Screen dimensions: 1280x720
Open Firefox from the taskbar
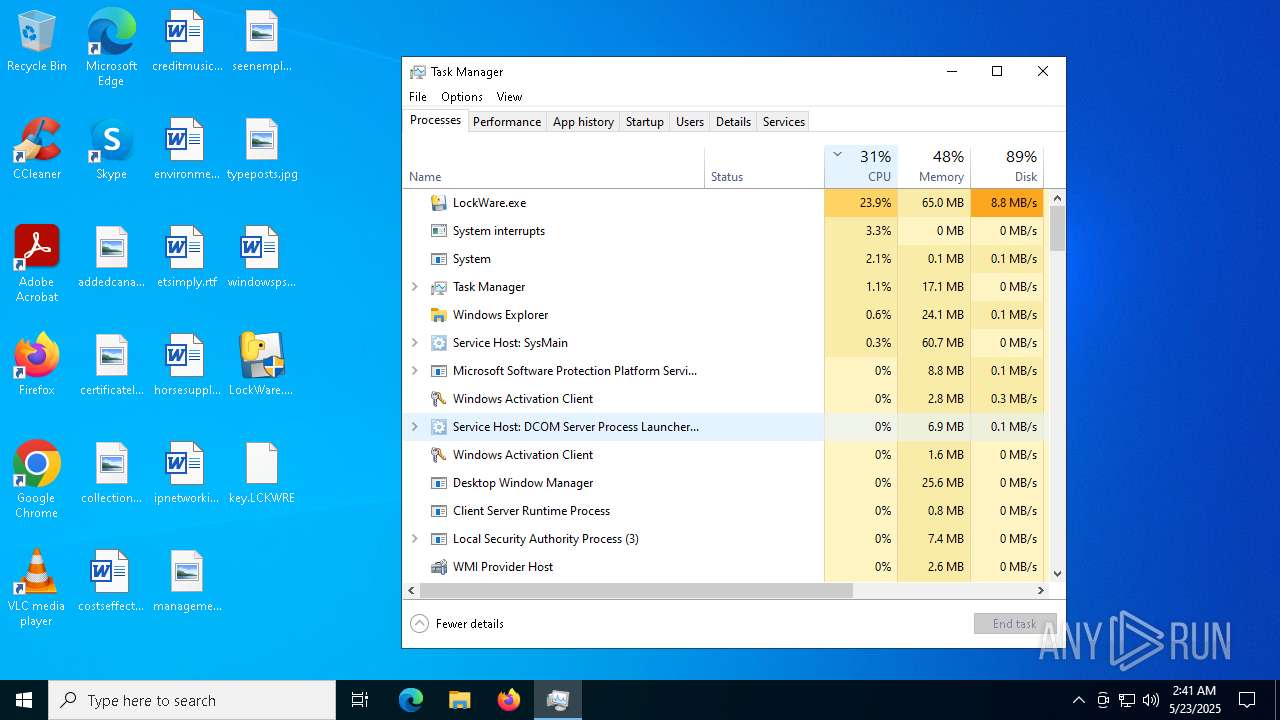pyautogui.click(x=509, y=700)
